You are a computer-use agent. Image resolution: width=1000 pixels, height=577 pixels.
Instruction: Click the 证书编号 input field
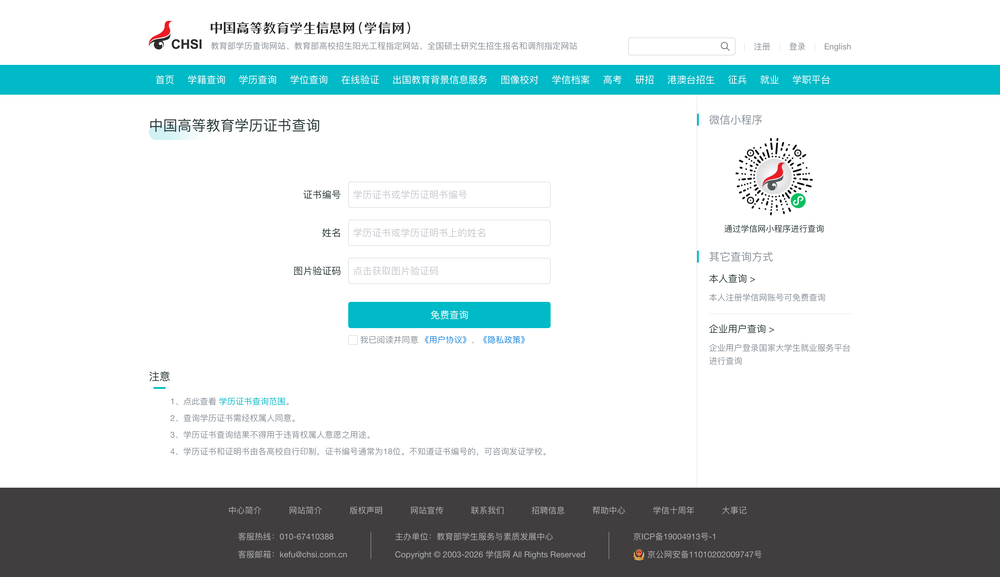[449, 194]
